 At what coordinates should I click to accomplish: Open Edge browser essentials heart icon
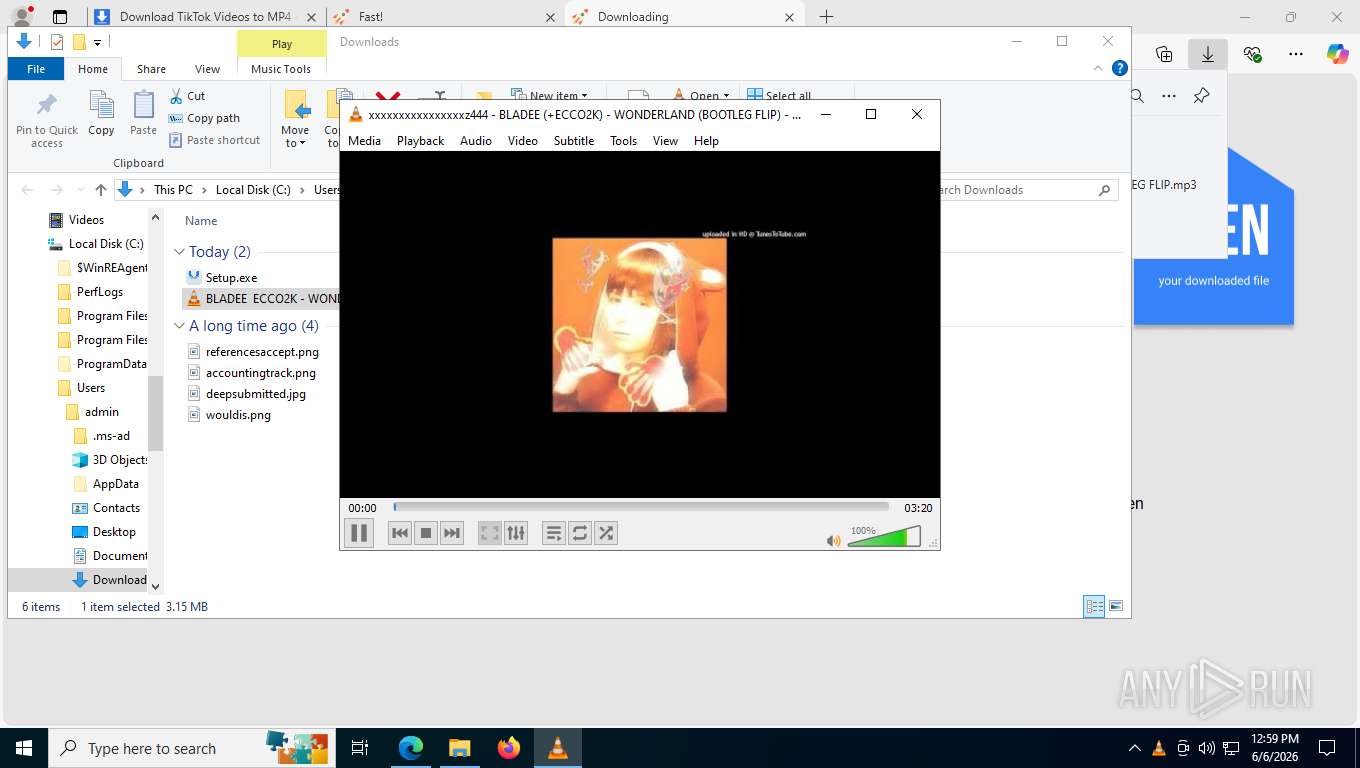point(1252,54)
